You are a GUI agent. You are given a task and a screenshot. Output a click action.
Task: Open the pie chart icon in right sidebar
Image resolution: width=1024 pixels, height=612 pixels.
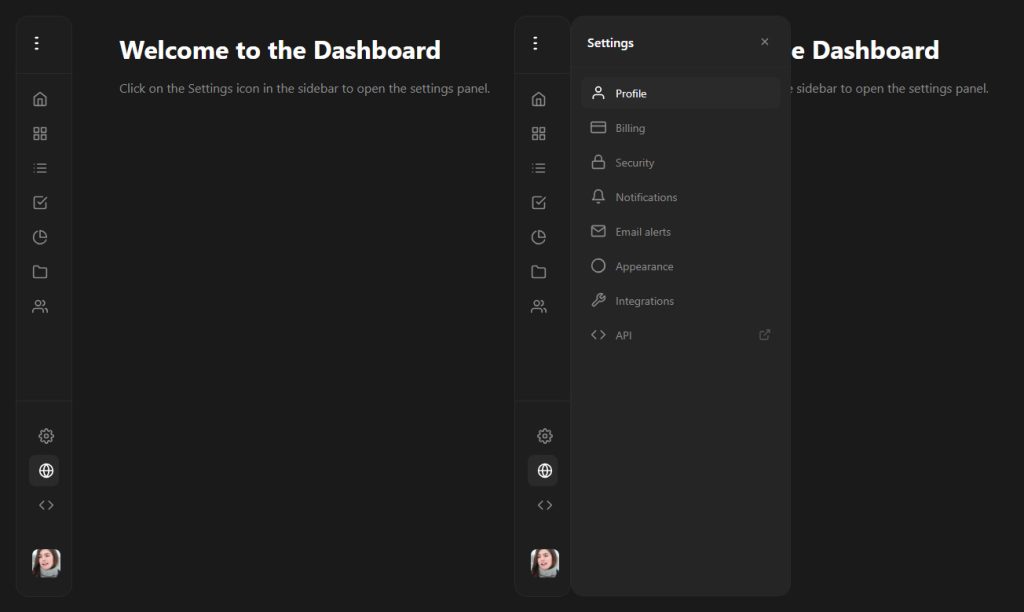pos(539,237)
